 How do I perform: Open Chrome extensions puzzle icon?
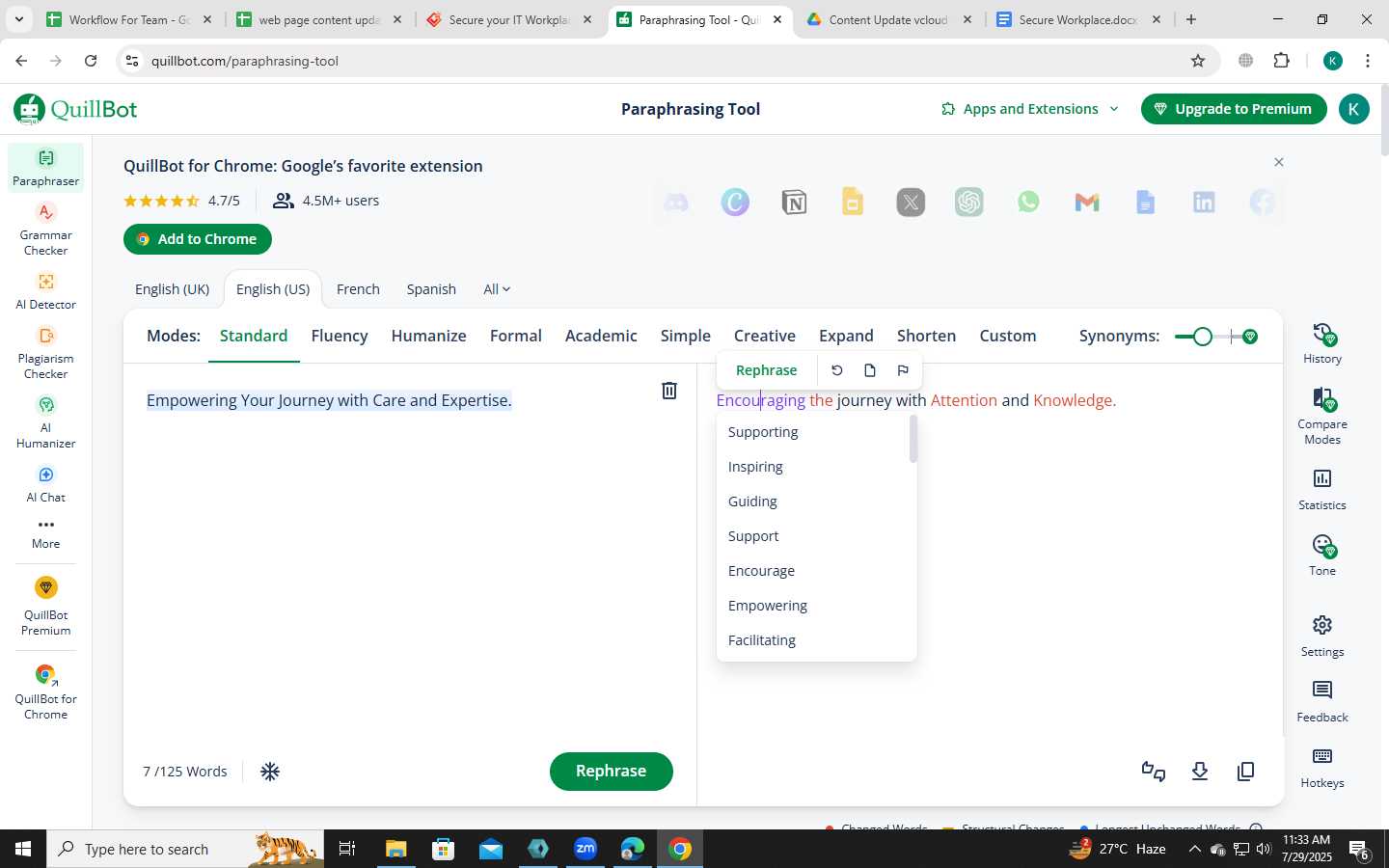(x=1282, y=61)
